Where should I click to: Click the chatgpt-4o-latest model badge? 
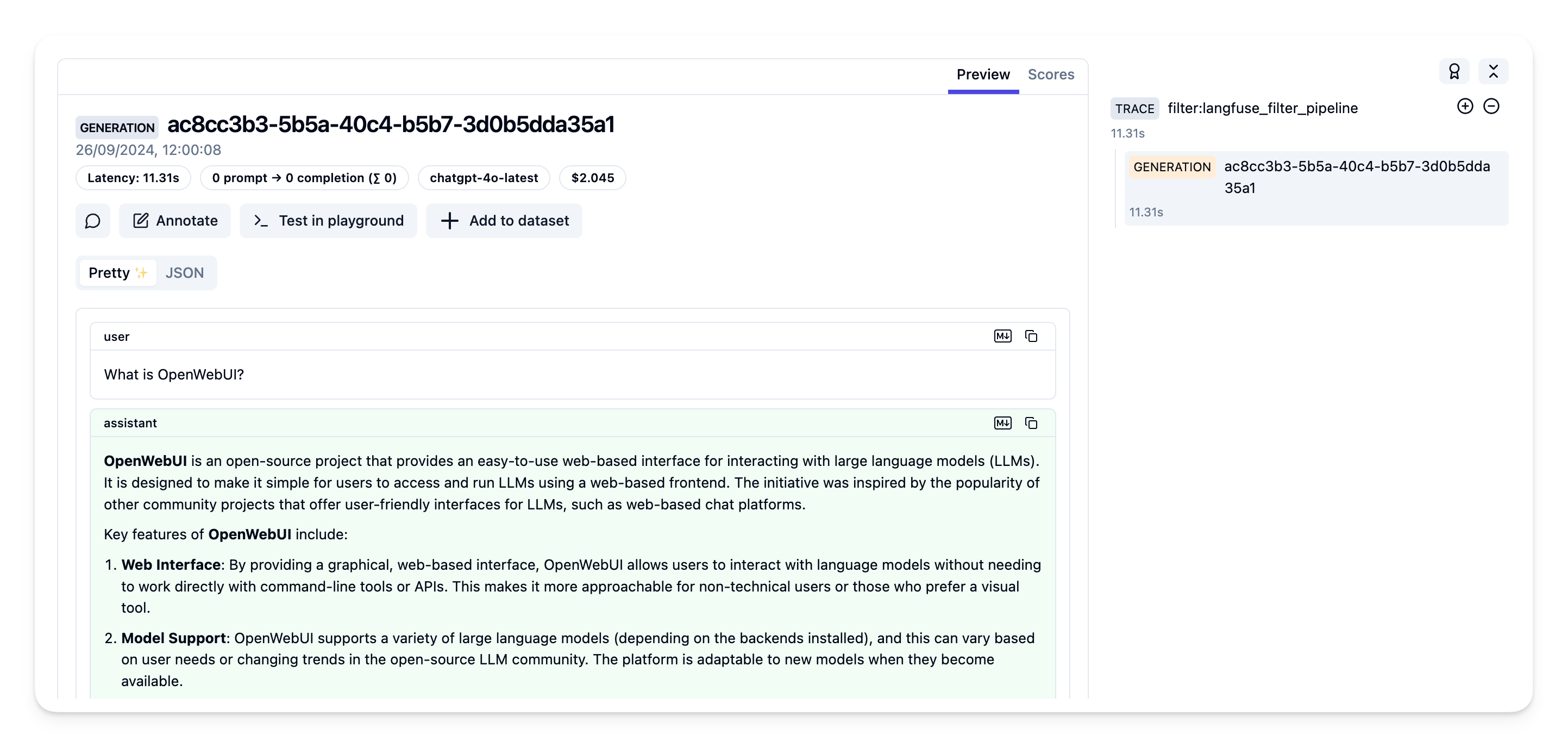point(484,178)
